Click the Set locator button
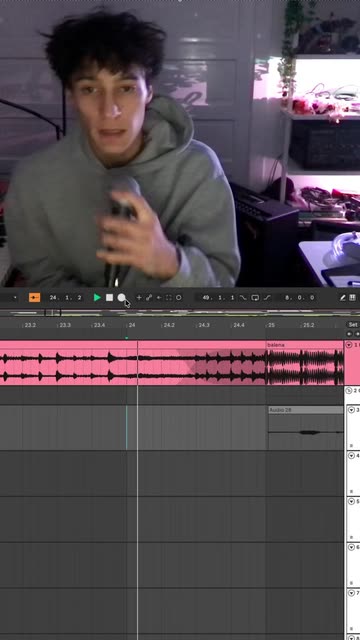The width and height of the screenshot is (360, 640). click(x=353, y=324)
